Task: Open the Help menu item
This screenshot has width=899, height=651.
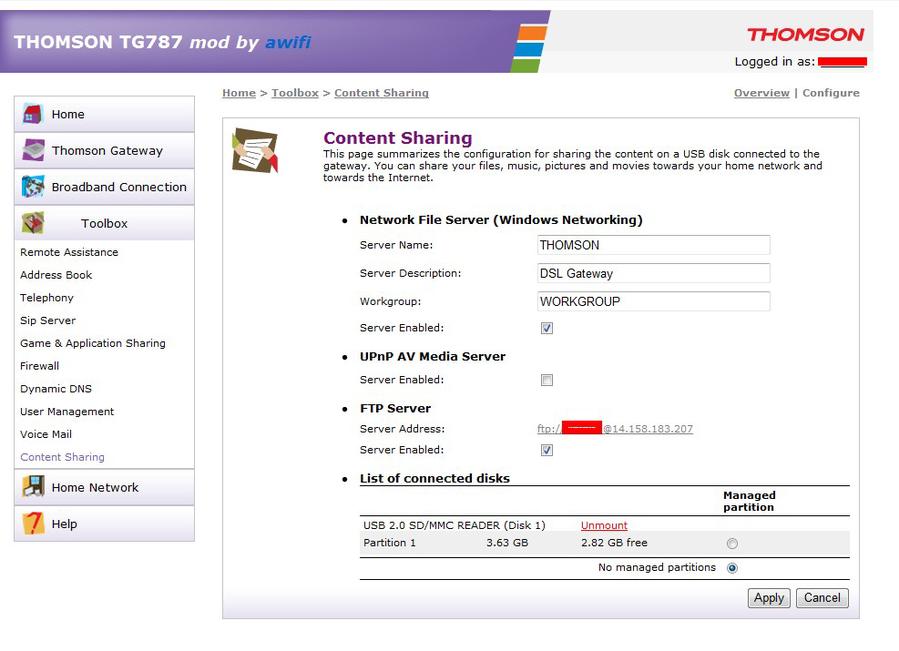Action: point(104,524)
